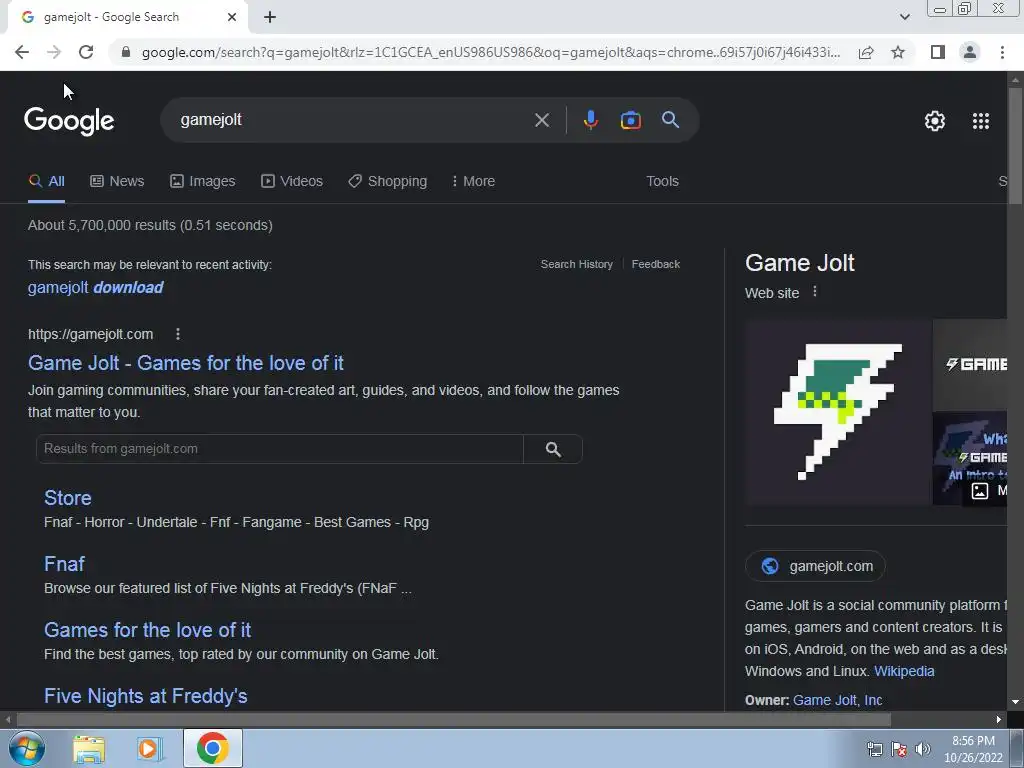Open the network tray icon

point(874,749)
